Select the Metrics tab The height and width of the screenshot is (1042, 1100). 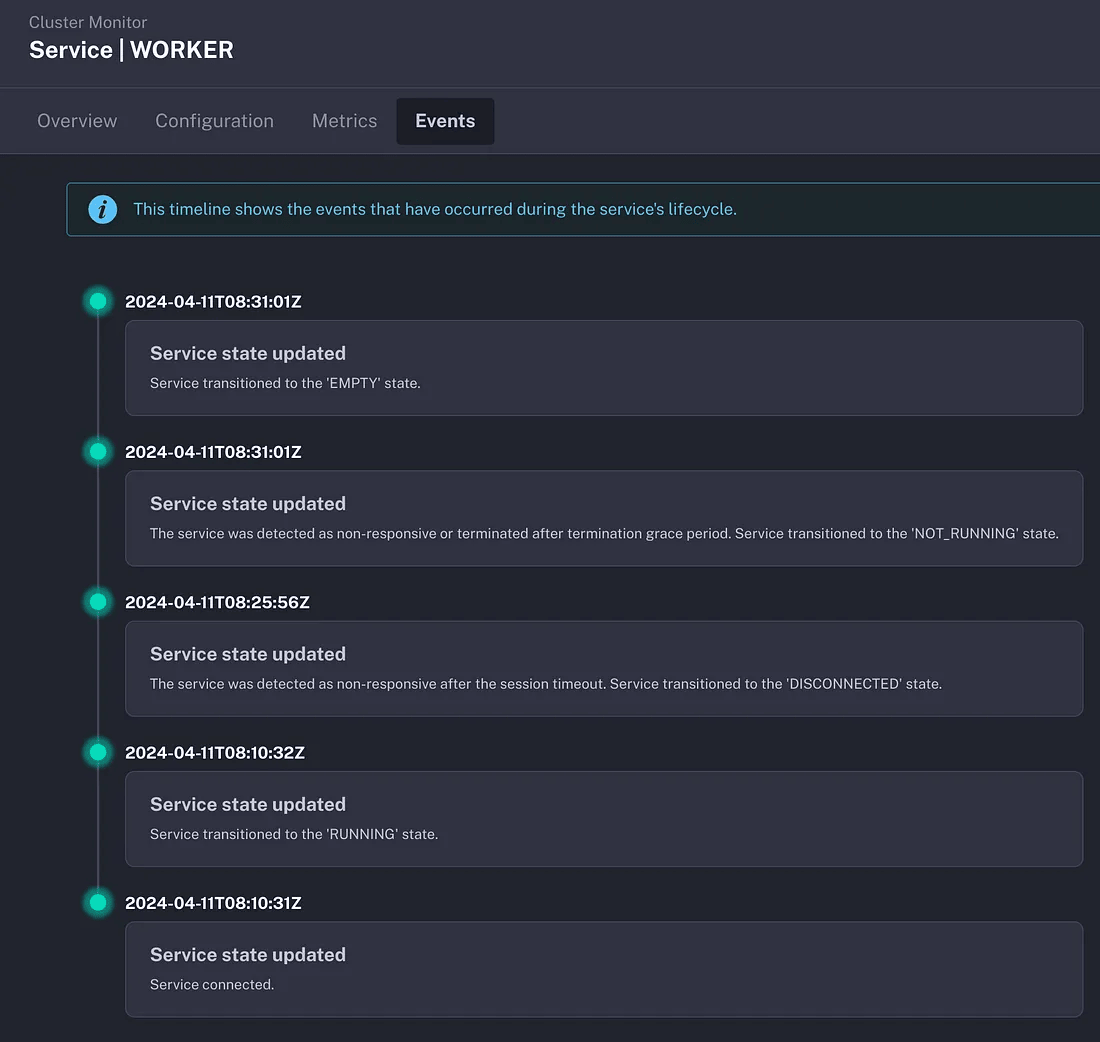tap(344, 121)
